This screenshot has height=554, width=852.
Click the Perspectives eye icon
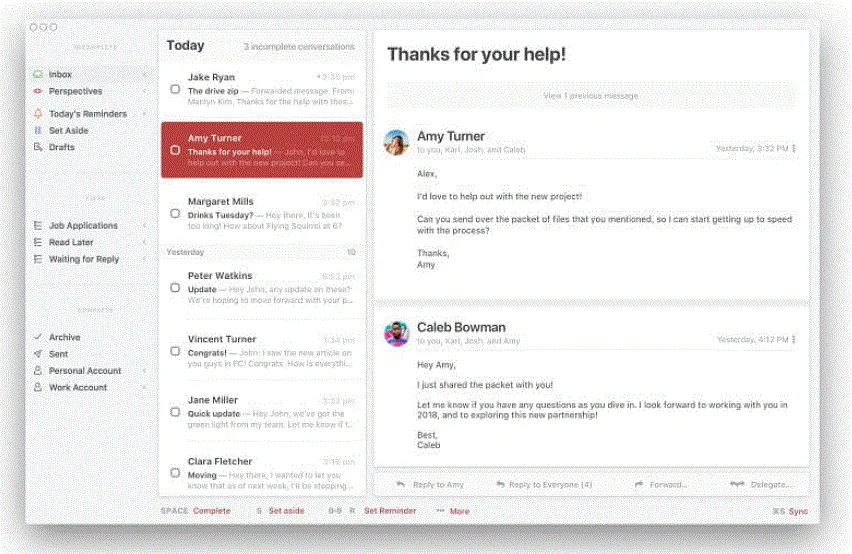click(38, 91)
